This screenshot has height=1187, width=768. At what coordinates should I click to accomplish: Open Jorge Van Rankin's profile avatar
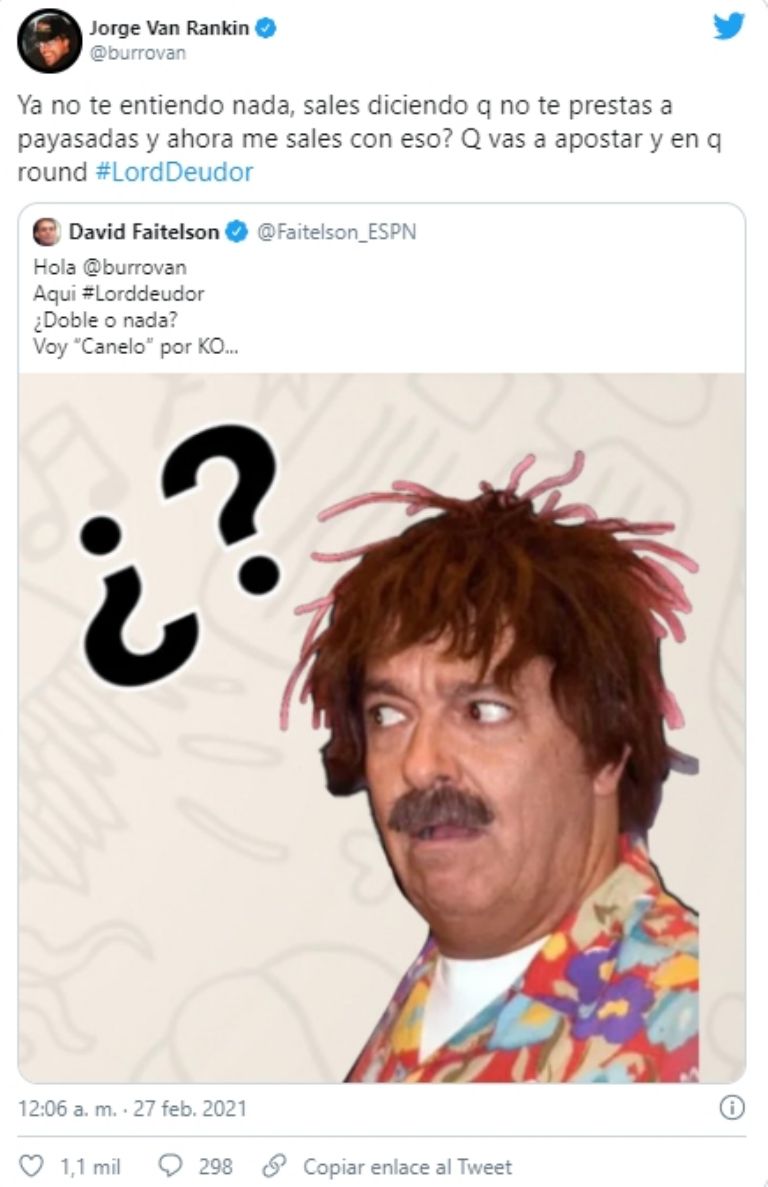click(x=49, y=41)
